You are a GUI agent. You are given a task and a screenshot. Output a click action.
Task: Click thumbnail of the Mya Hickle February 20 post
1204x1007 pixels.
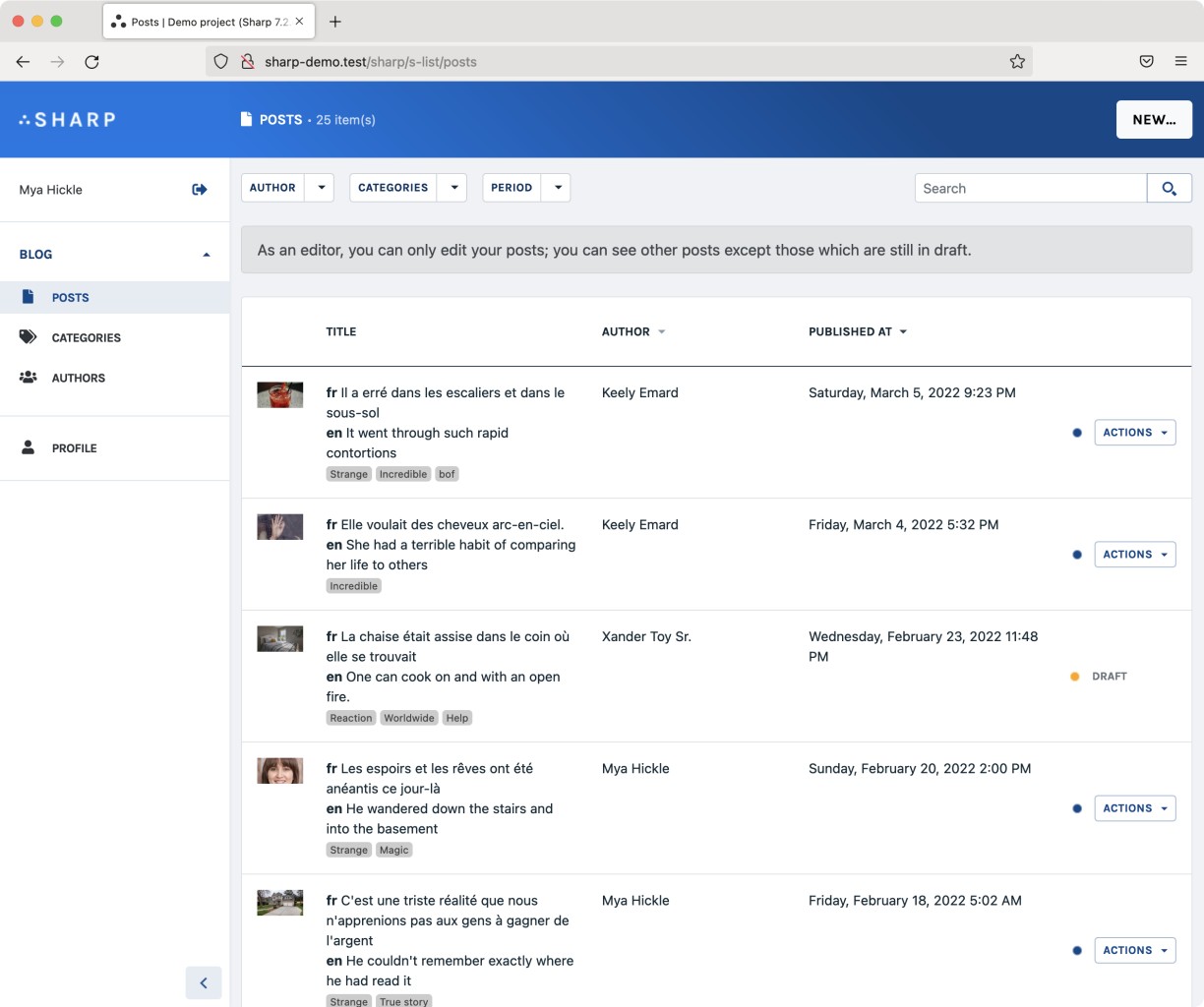coord(280,771)
